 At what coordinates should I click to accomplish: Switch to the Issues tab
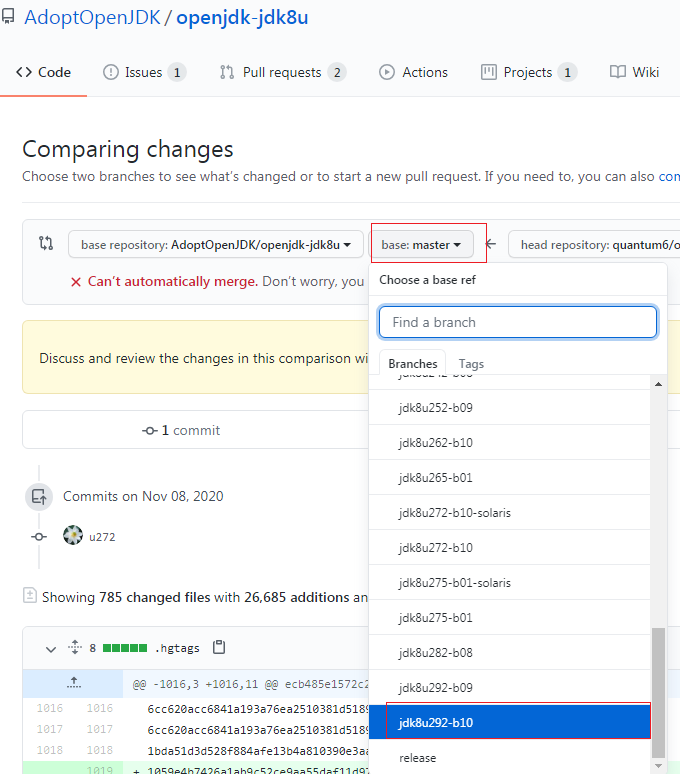[x=144, y=72]
